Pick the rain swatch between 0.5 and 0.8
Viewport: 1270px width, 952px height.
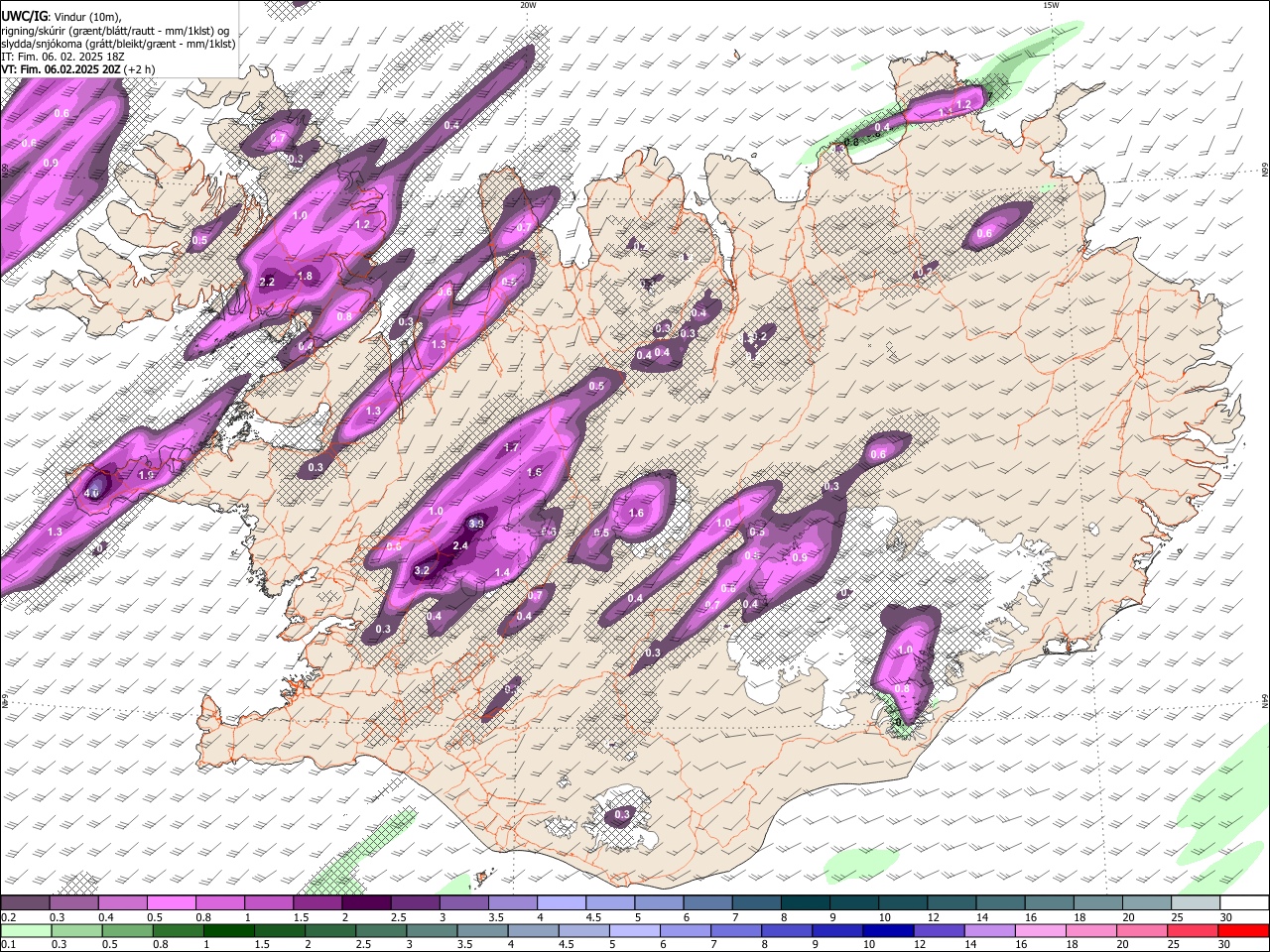(127, 930)
